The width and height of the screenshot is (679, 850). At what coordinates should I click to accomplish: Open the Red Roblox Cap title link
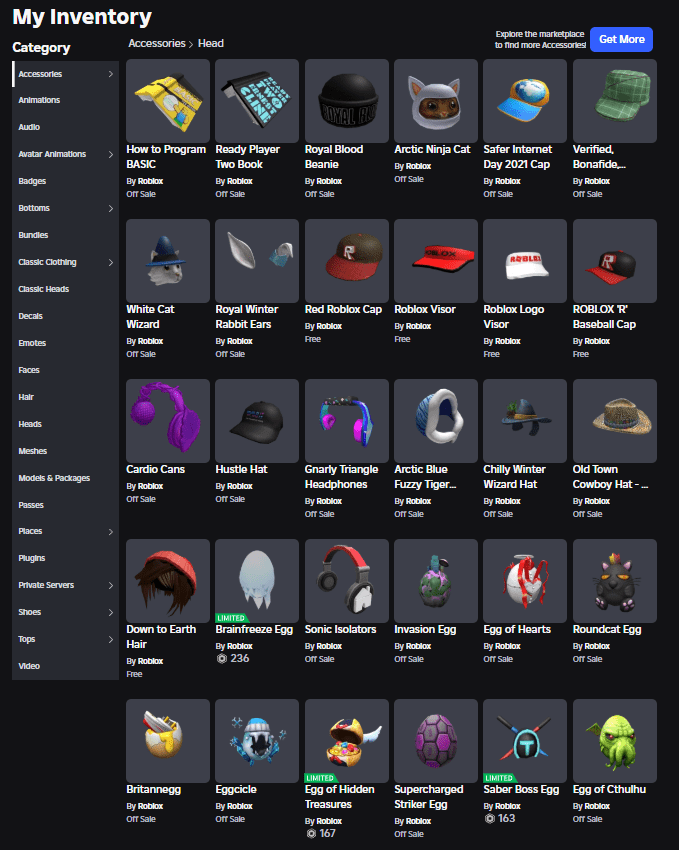(x=343, y=310)
